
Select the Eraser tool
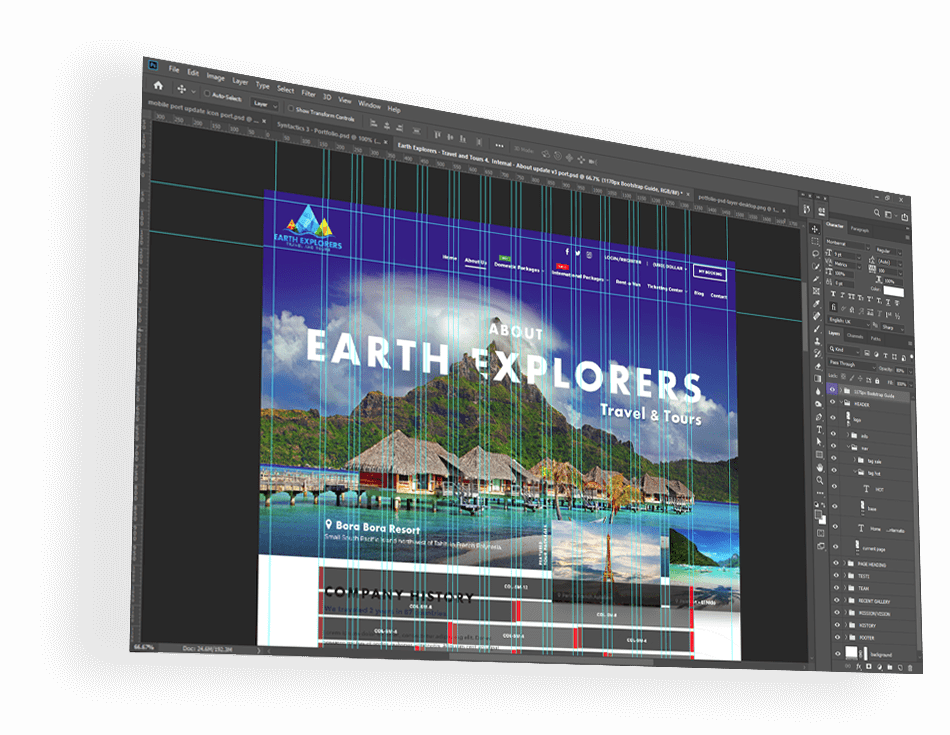818,366
